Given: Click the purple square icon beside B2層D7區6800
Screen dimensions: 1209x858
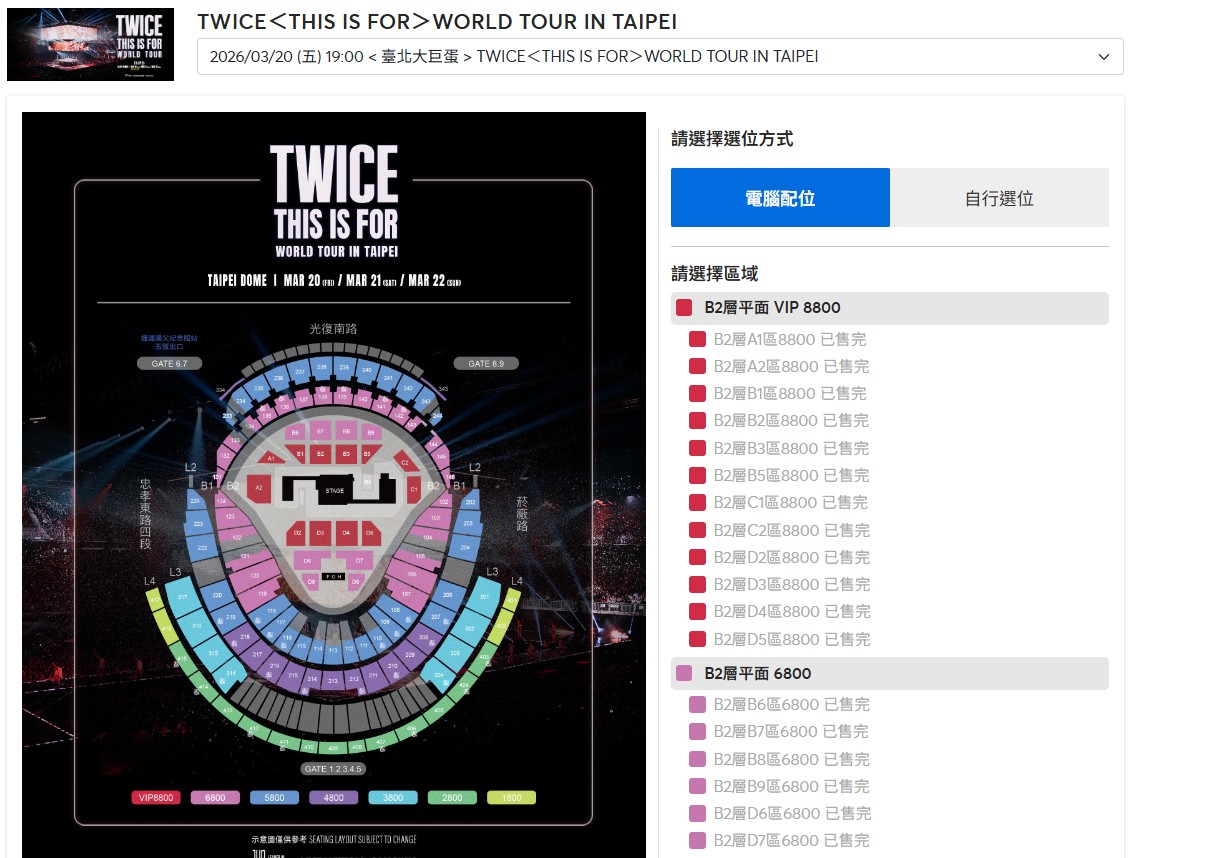Looking at the screenshot, I should tap(697, 840).
